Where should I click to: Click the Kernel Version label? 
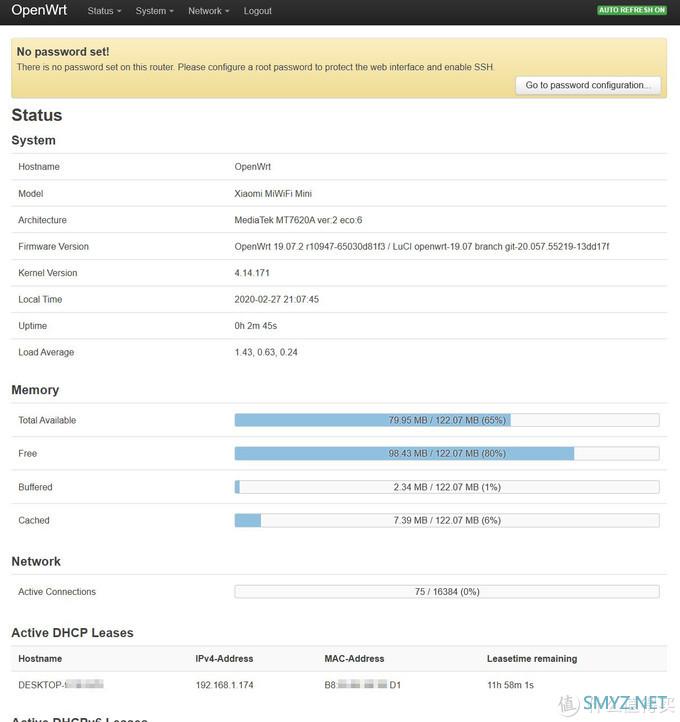47,273
